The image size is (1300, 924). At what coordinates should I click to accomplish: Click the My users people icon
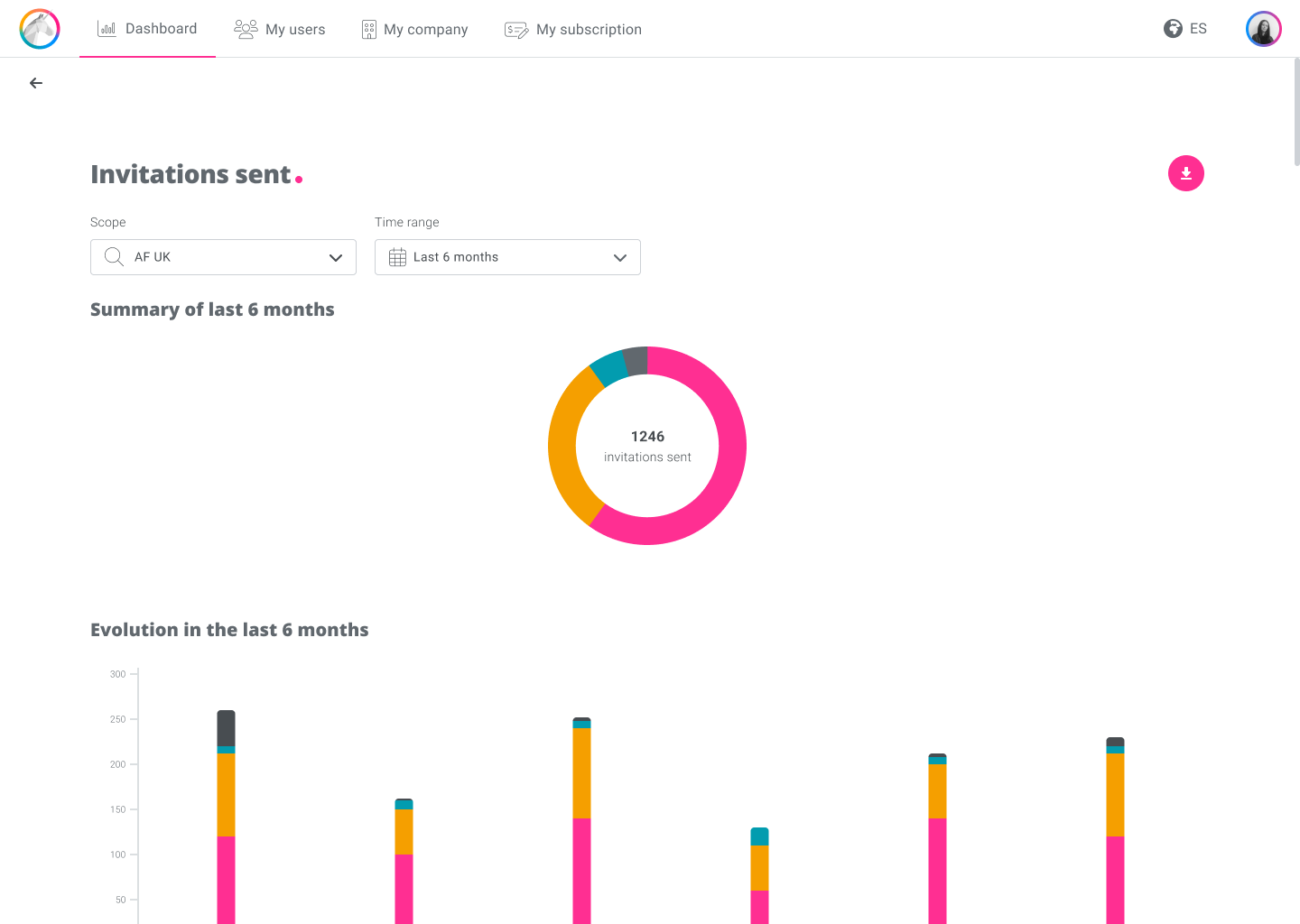[x=246, y=29]
